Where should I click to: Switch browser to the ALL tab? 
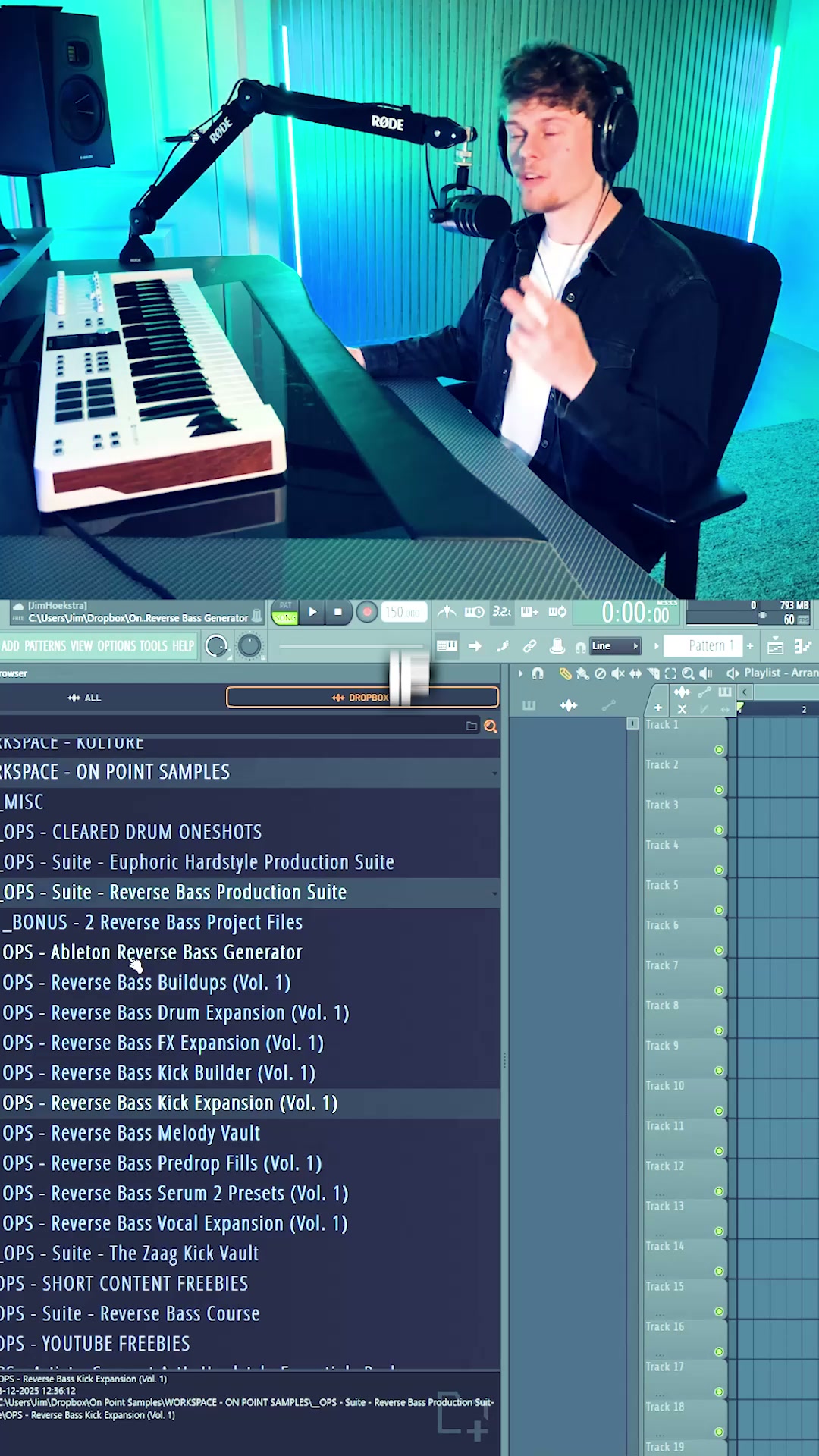pyautogui.click(x=85, y=698)
